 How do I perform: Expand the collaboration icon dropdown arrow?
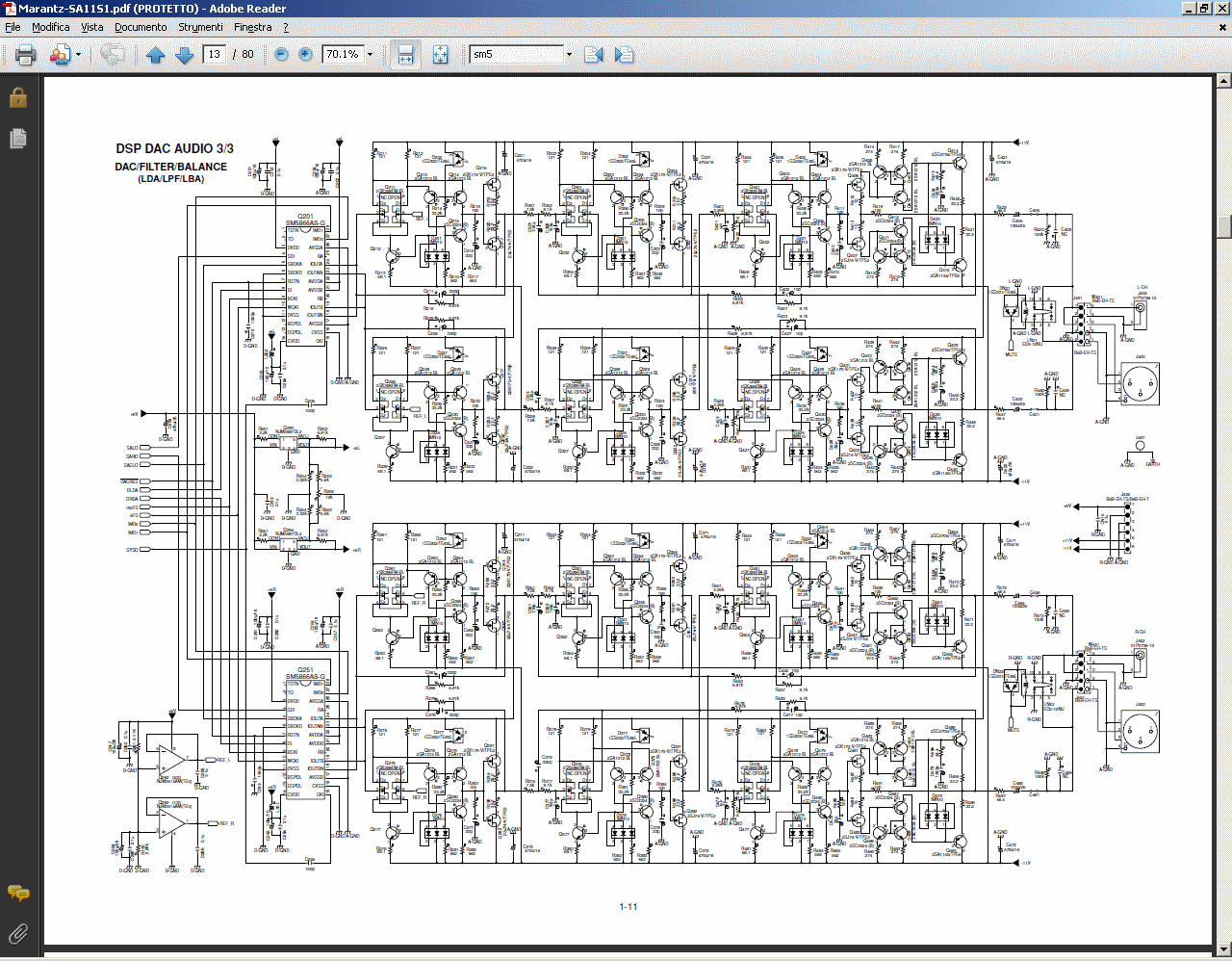coord(78,55)
